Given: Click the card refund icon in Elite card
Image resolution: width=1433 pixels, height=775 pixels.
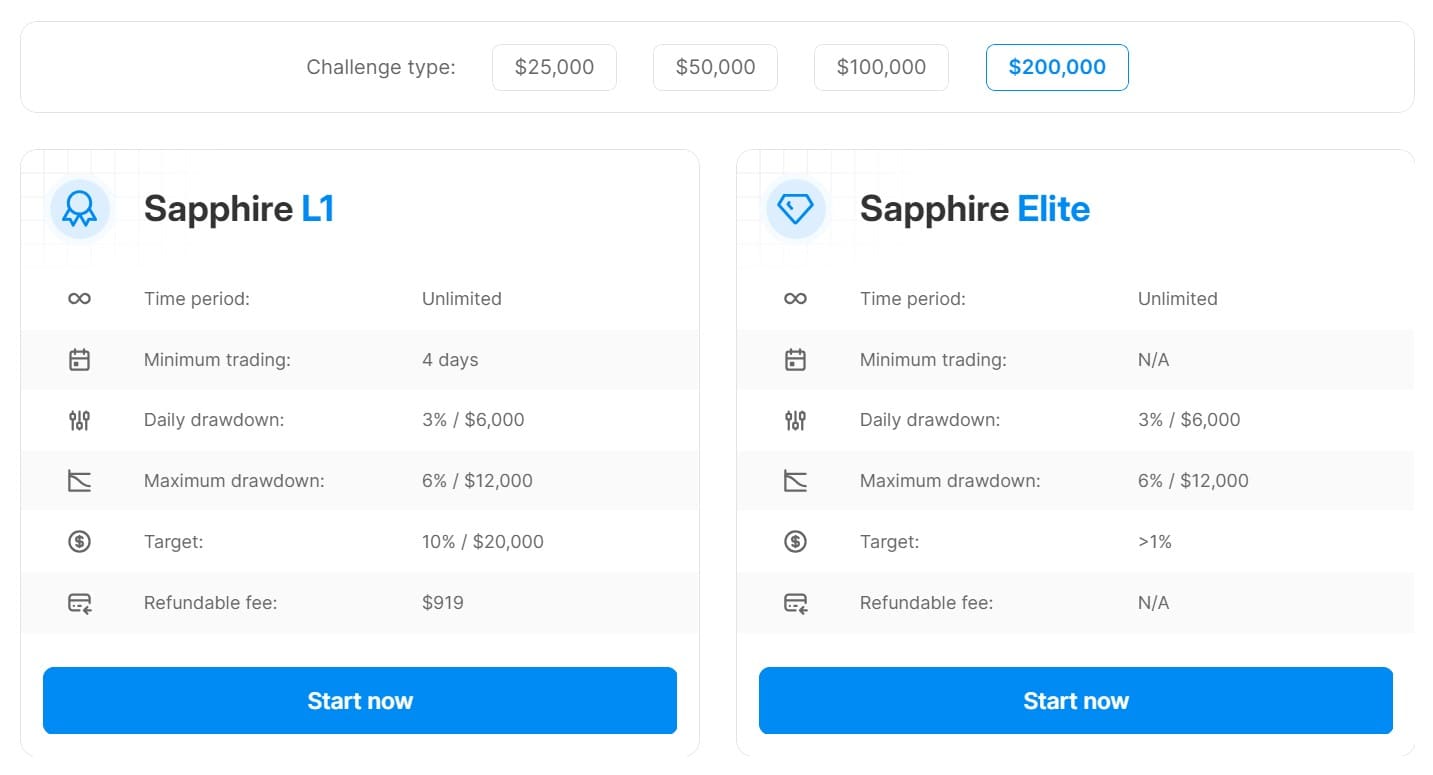Looking at the screenshot, I should tap(796, 603).
